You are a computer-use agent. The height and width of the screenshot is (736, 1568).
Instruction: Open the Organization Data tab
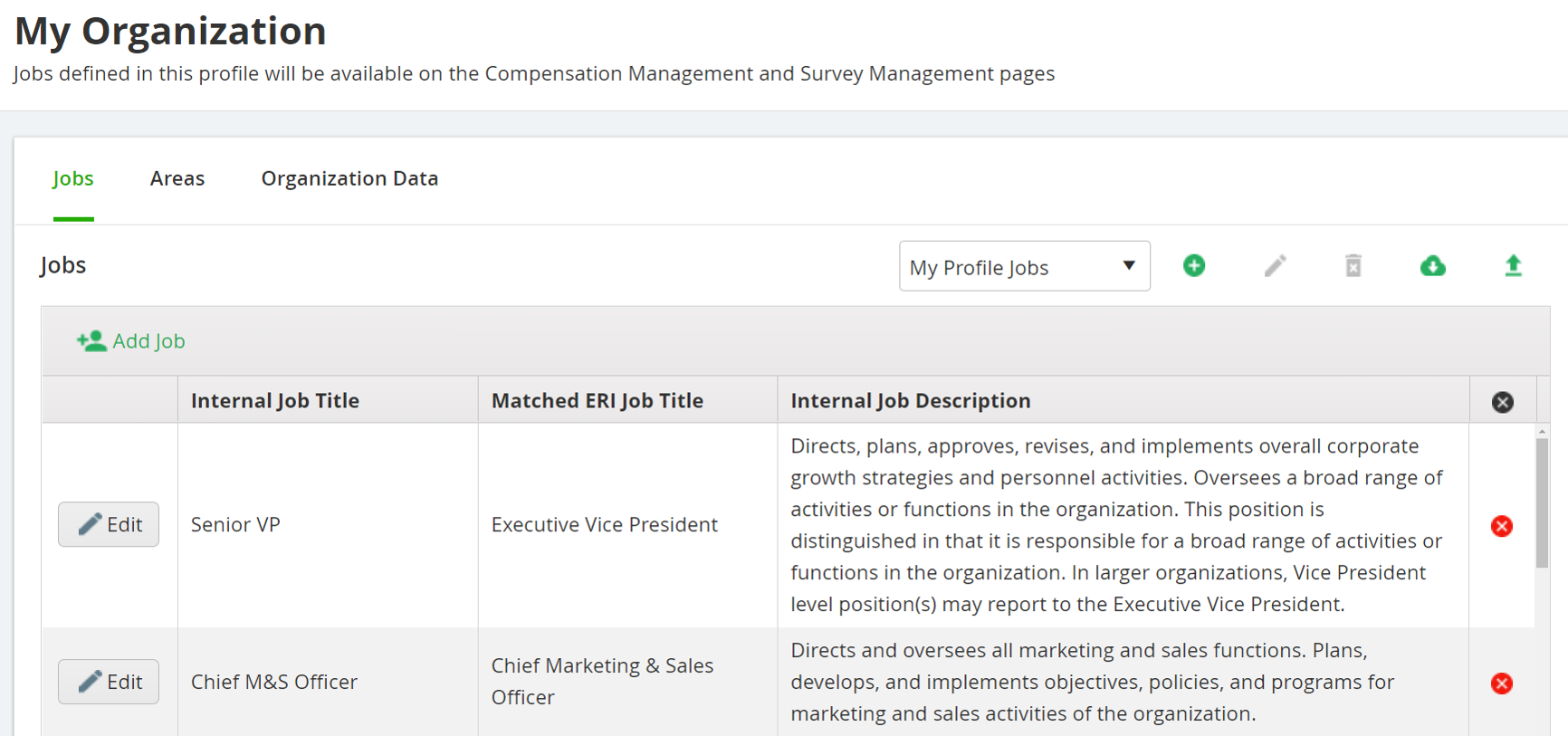[x=349, y=178]
